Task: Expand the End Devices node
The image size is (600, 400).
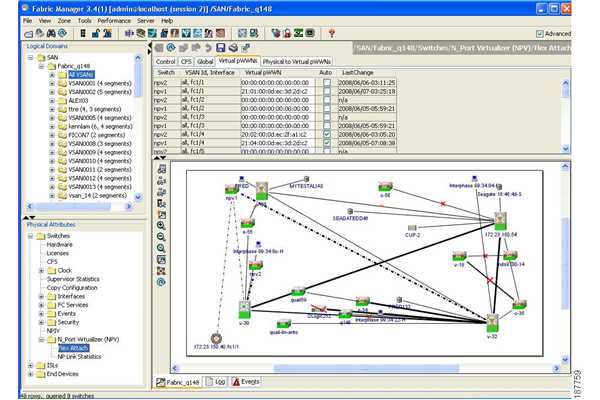Action: (30, 374)
